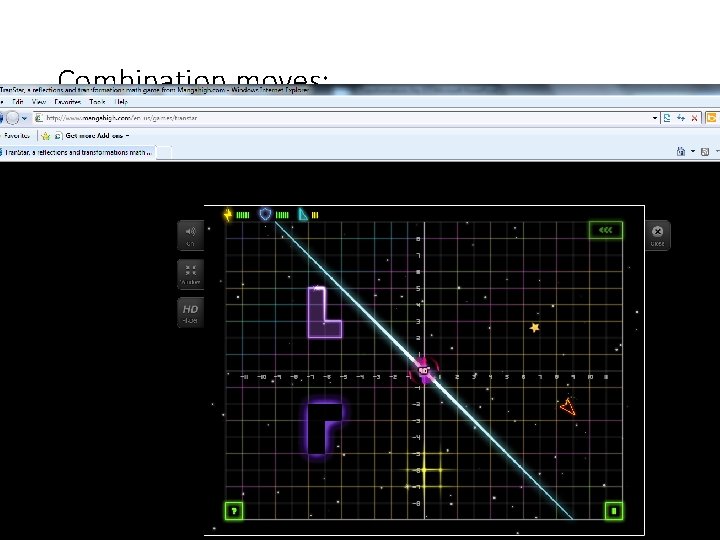Screen dimensions: 720x540
Task: Click the orange arrow-shaped enemy ship
Action: pos(568,407)
